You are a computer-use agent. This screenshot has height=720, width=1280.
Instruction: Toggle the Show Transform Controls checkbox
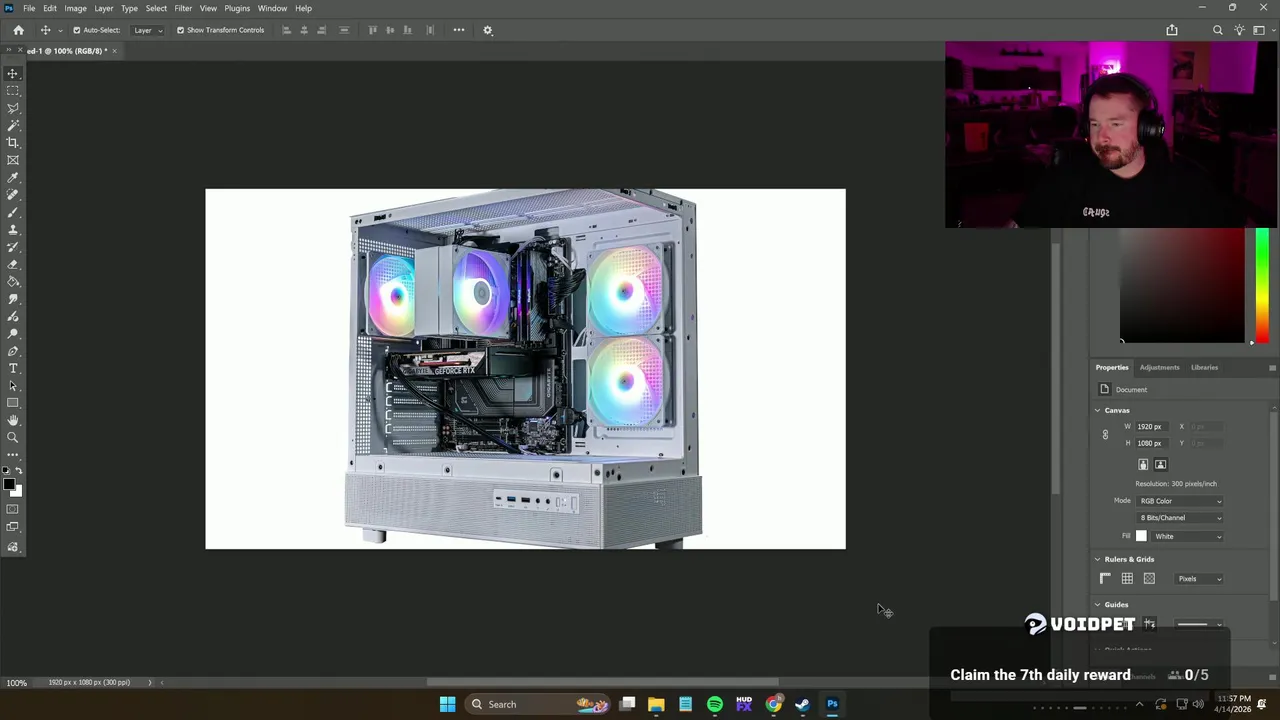(180, 30)
